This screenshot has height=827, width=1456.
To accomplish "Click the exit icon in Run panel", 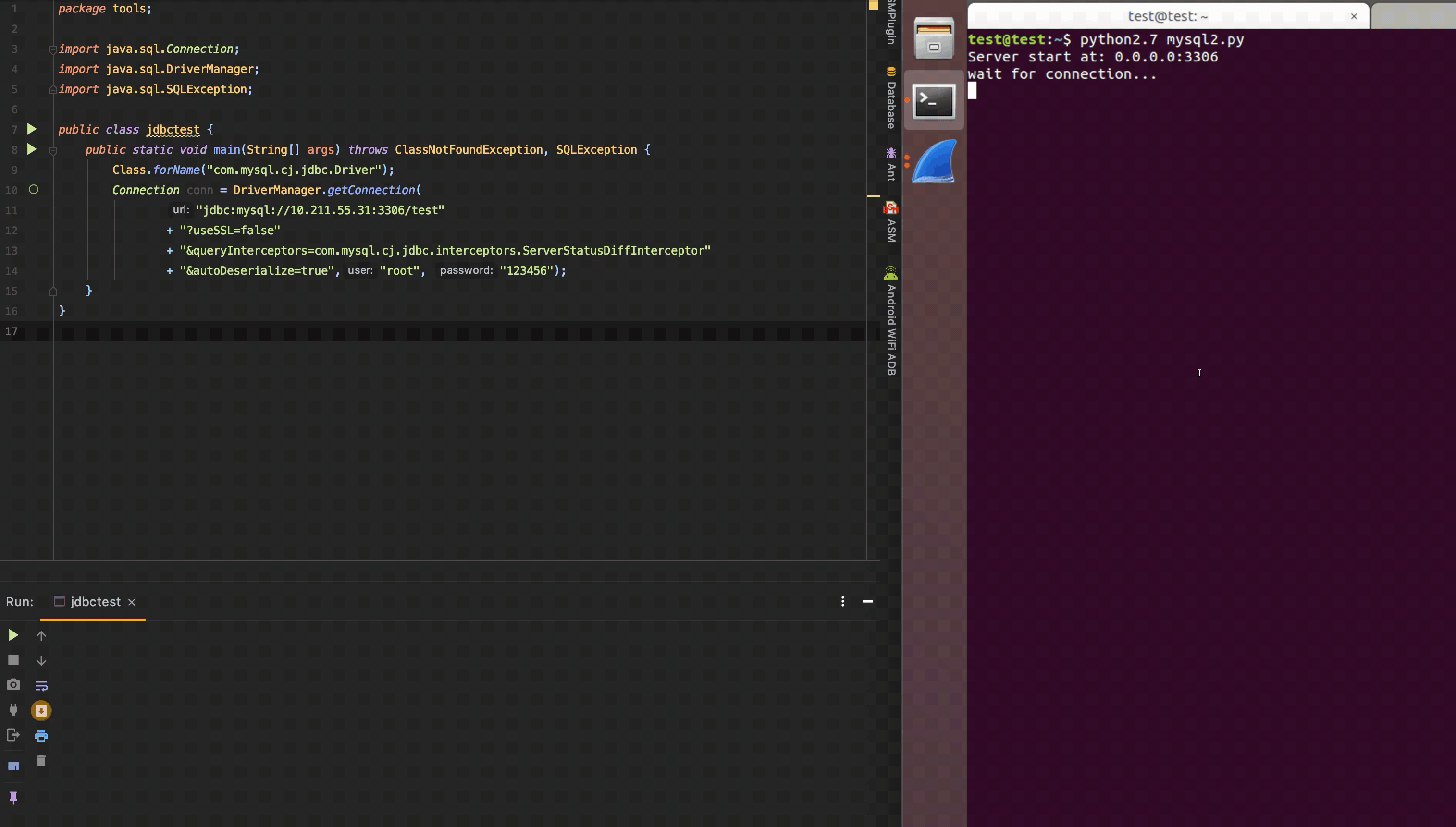I will (13, 735).
